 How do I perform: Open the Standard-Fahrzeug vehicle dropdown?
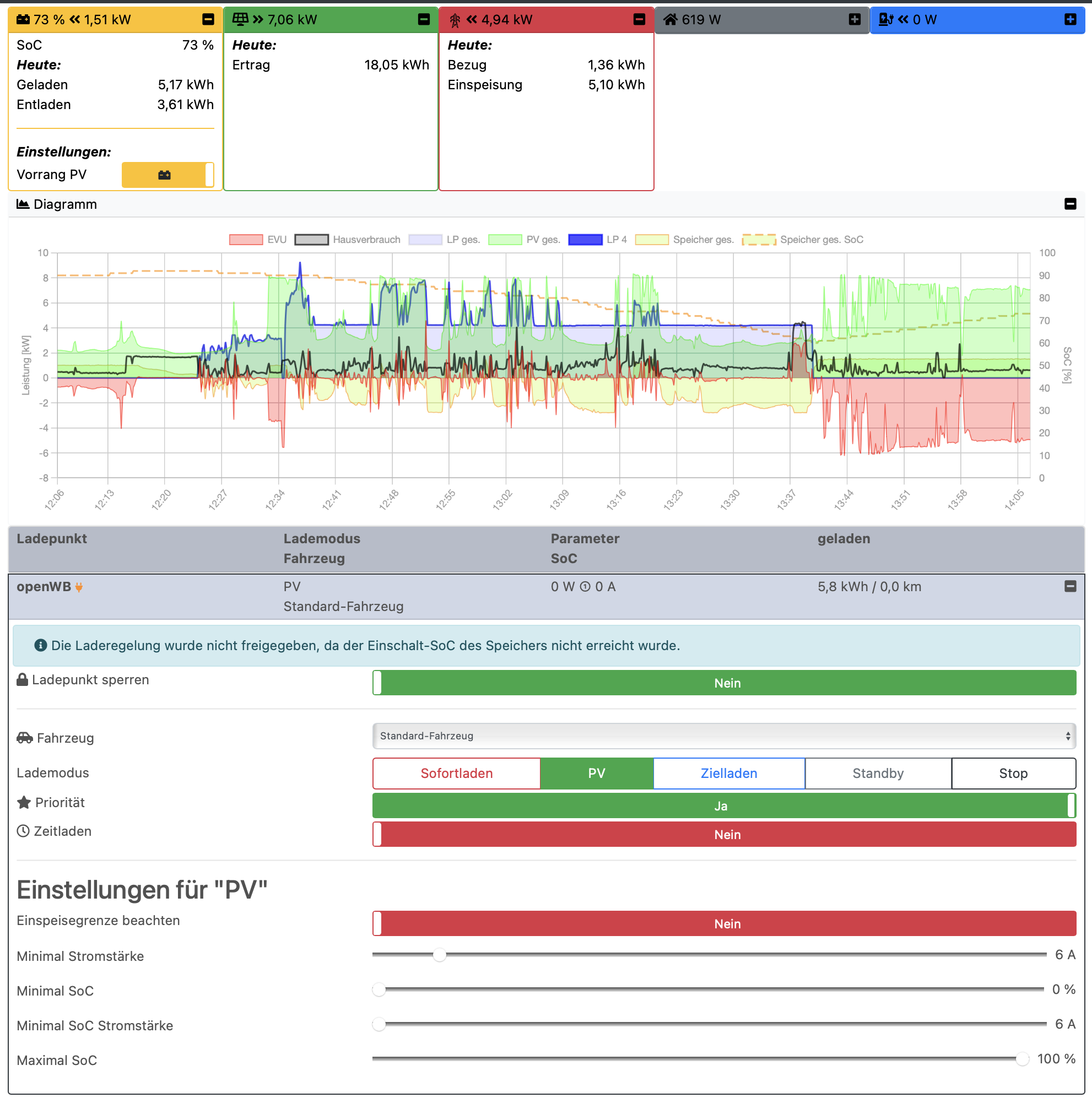coord(724,736)
